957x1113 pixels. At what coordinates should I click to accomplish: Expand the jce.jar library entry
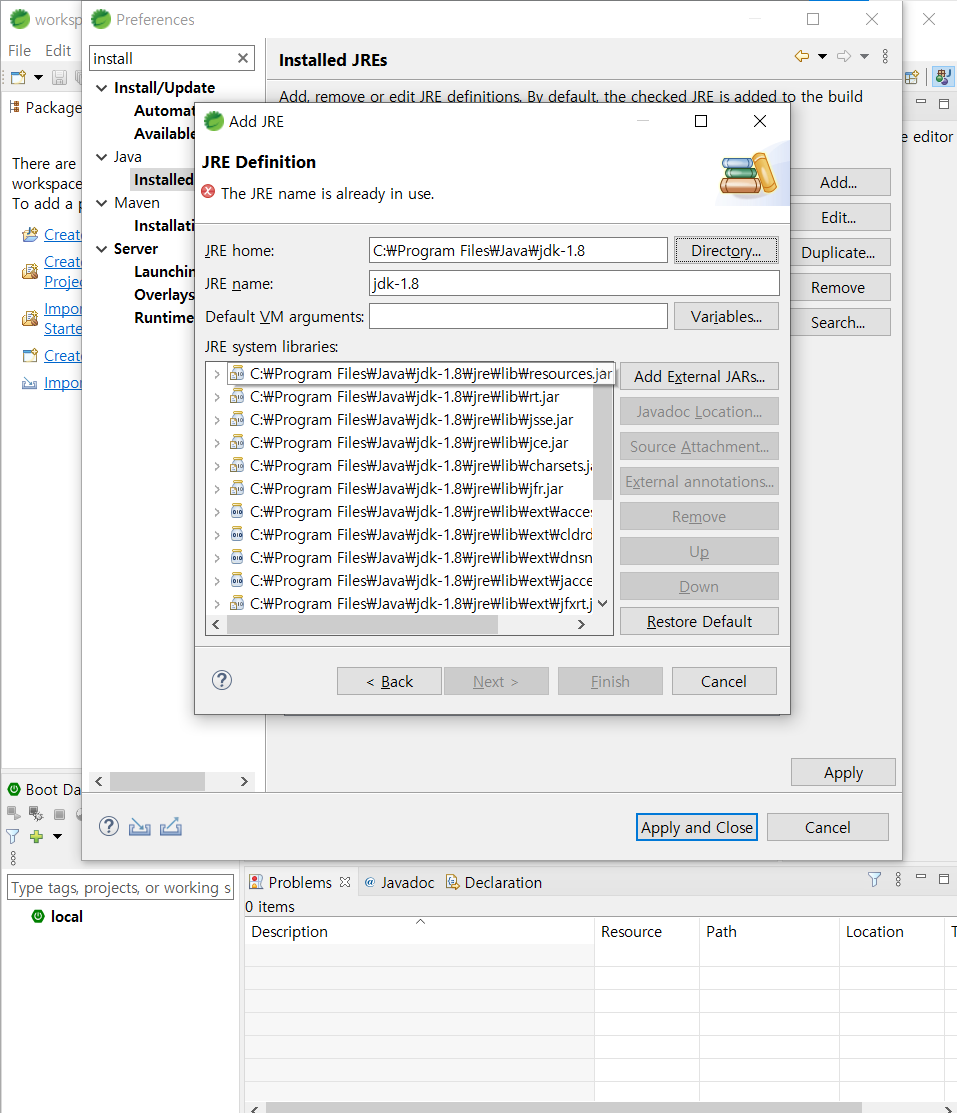pyautogui.click(x=217, y=442)
